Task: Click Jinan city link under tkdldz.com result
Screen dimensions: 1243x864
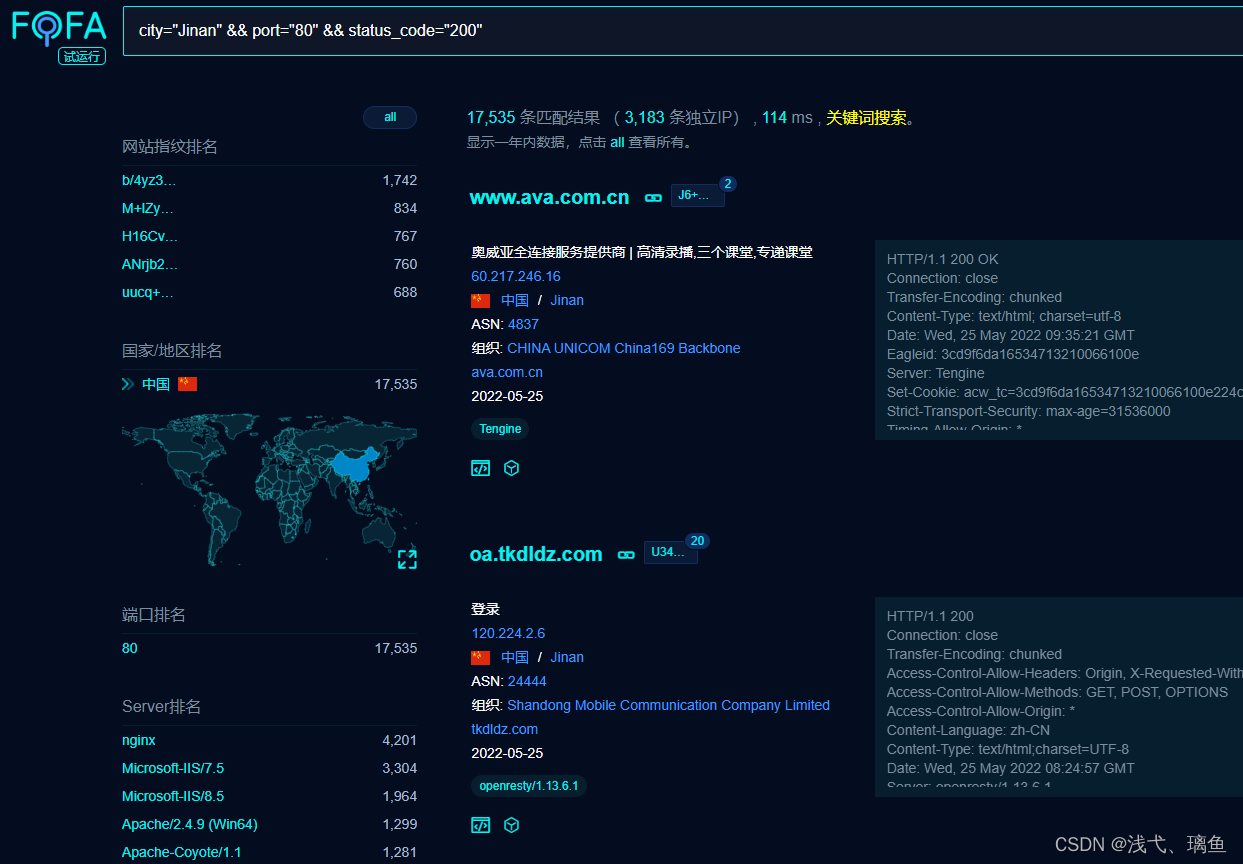Action: click(567, 657)
